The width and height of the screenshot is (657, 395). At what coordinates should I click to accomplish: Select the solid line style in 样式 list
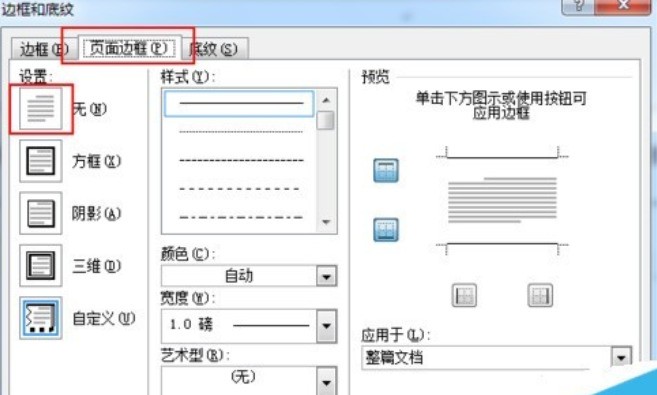239,103
